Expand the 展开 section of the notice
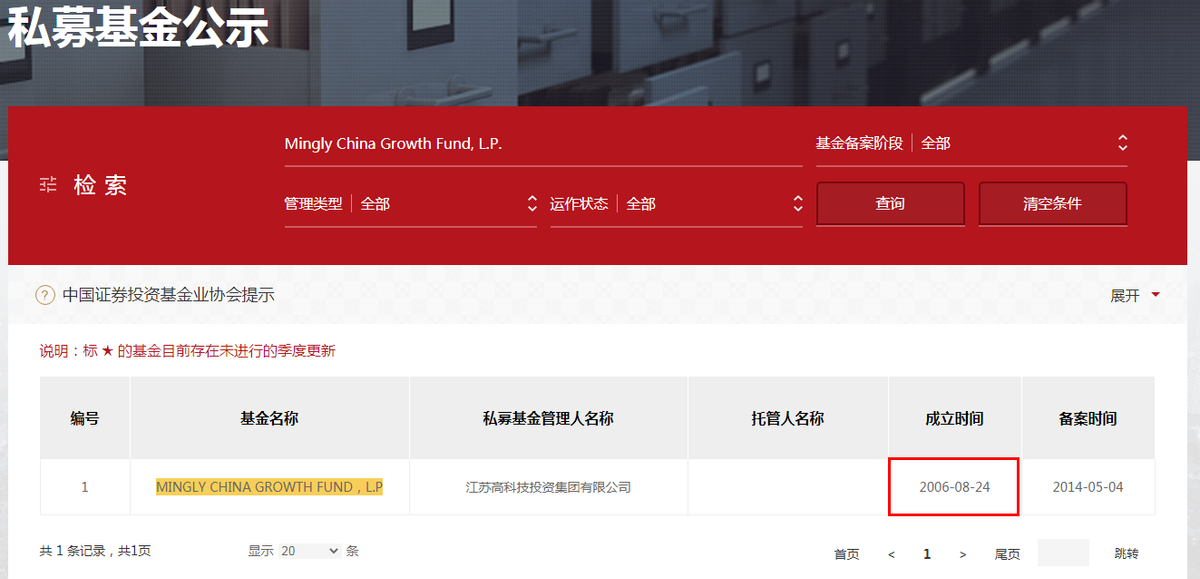 coord(1131,295)
